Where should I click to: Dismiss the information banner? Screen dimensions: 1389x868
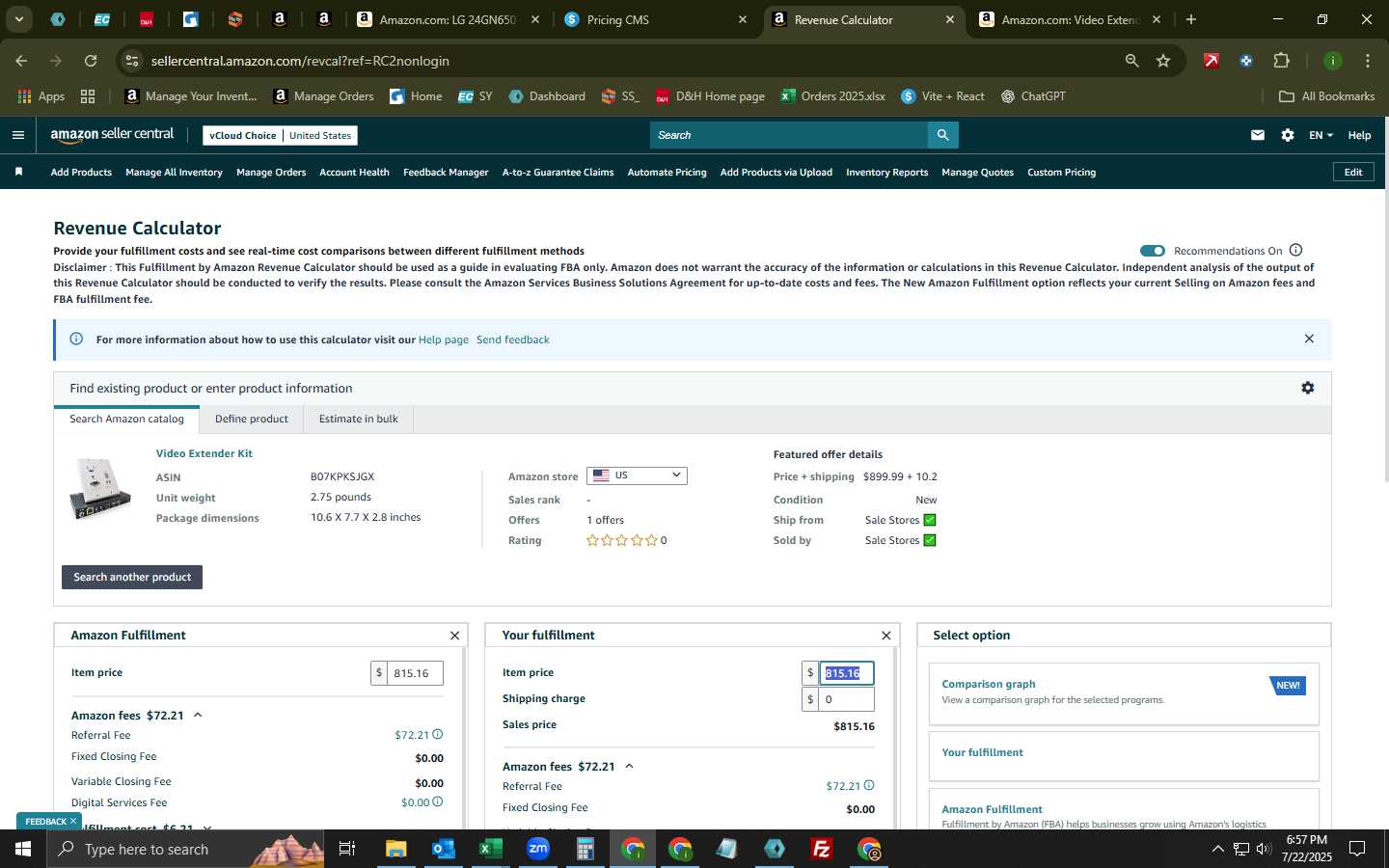click(x=1309, y=339)
